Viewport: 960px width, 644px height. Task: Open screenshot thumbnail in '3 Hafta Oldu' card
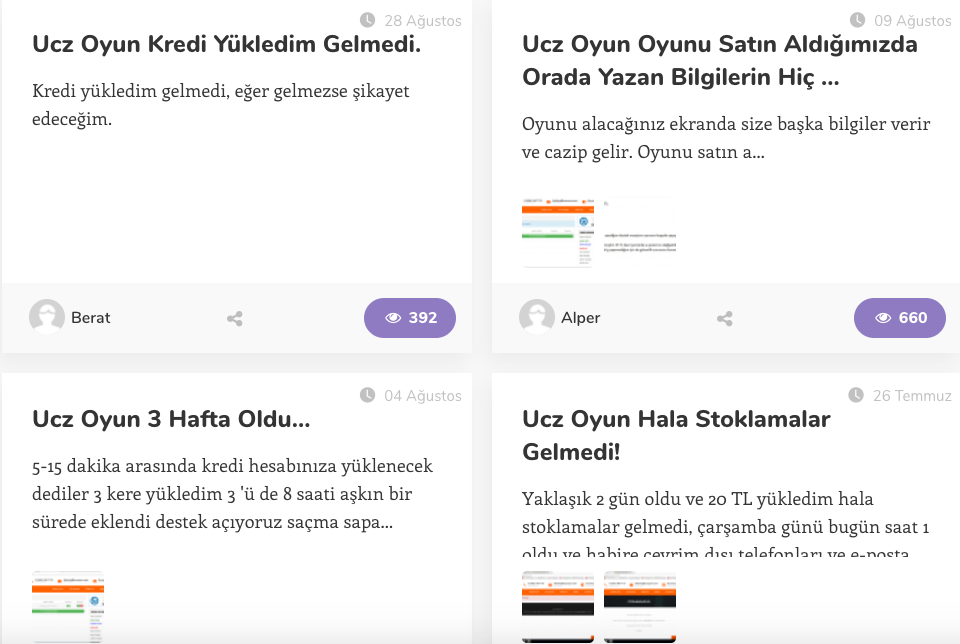tap(67, 606)
